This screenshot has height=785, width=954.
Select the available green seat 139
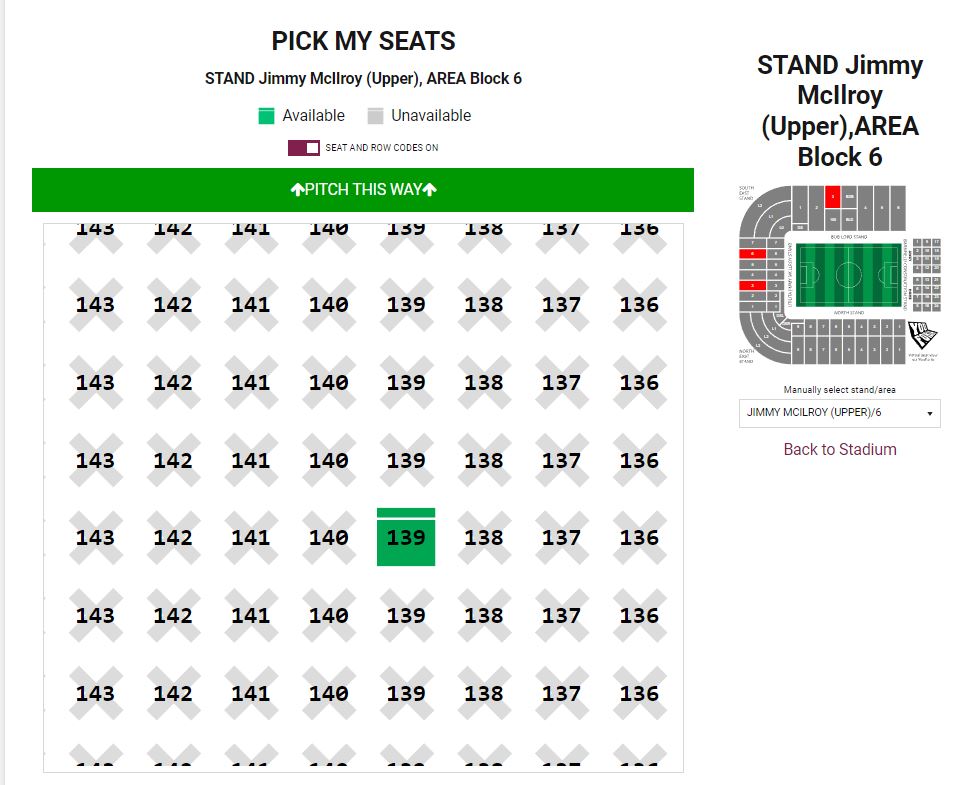[x=406, y=538]
